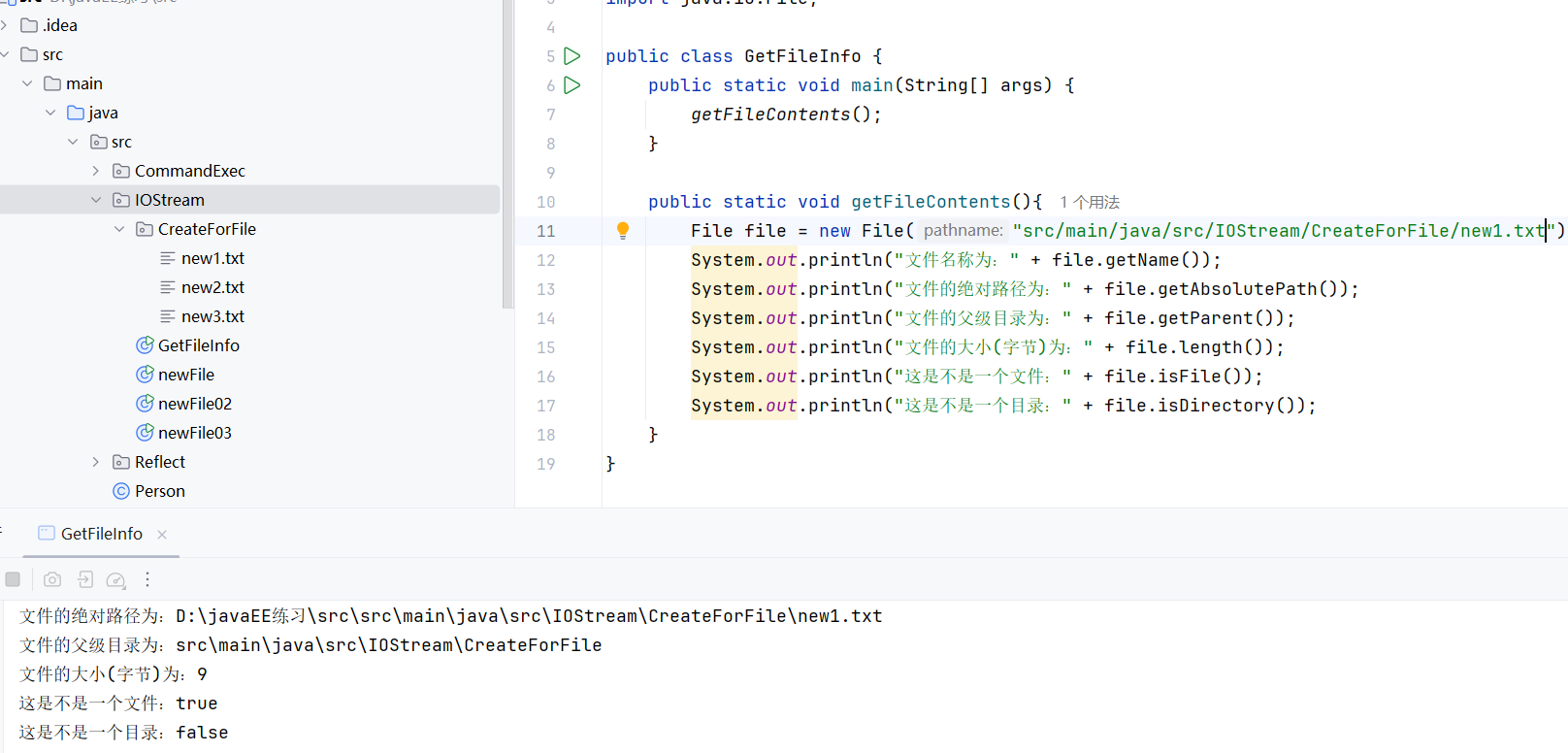Open new2.txt in the project tree
Image resolution: width=1568 pixels, height=753 pixels.
pos(212,287)
